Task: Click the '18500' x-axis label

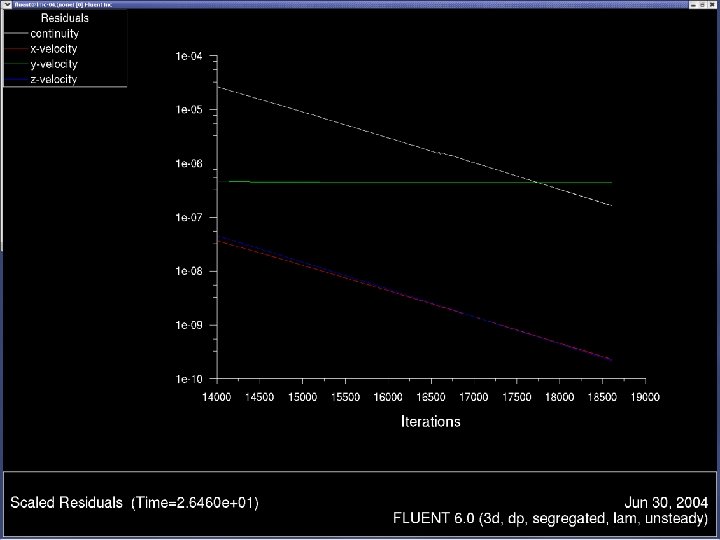Action: click(x=602, y=397)
